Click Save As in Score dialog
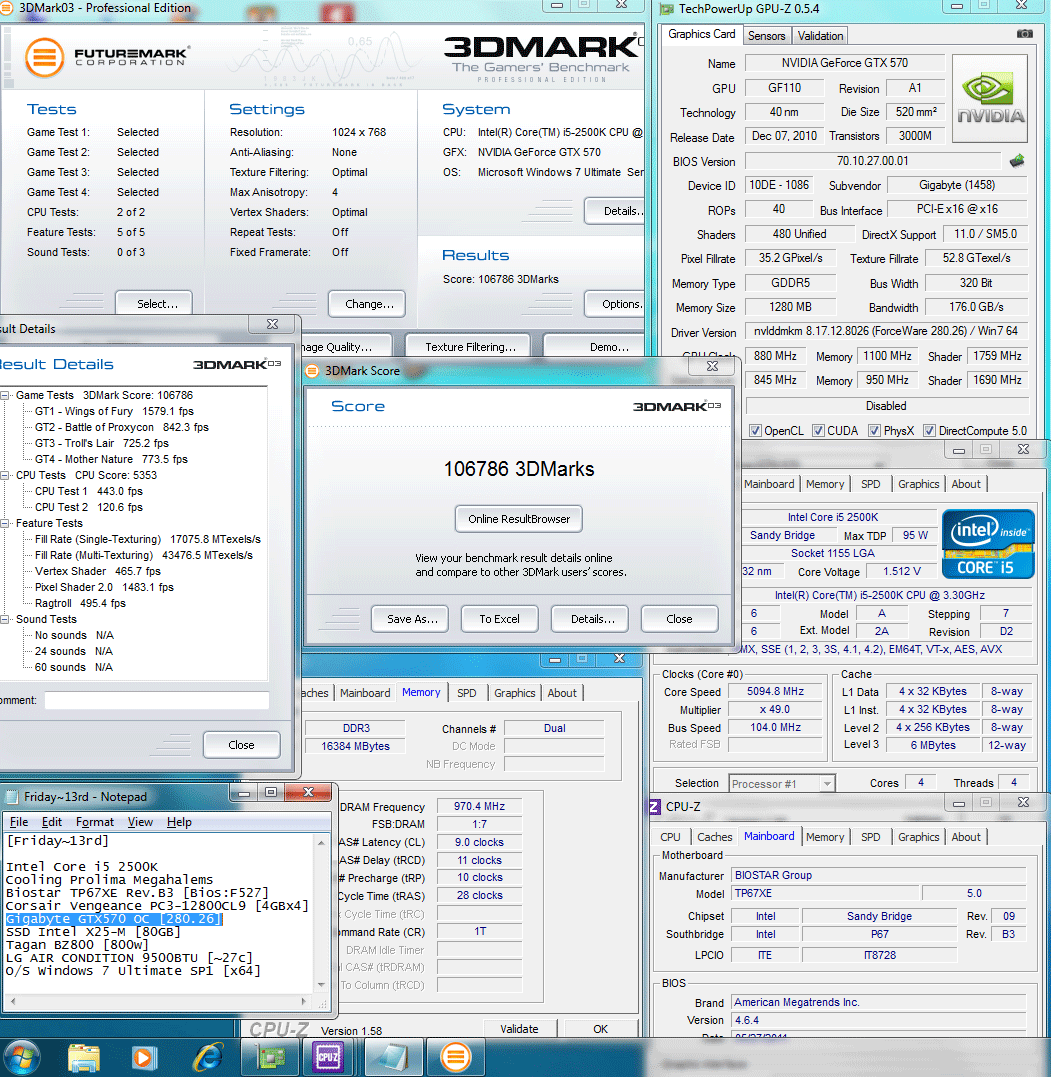 coord(409,619)
